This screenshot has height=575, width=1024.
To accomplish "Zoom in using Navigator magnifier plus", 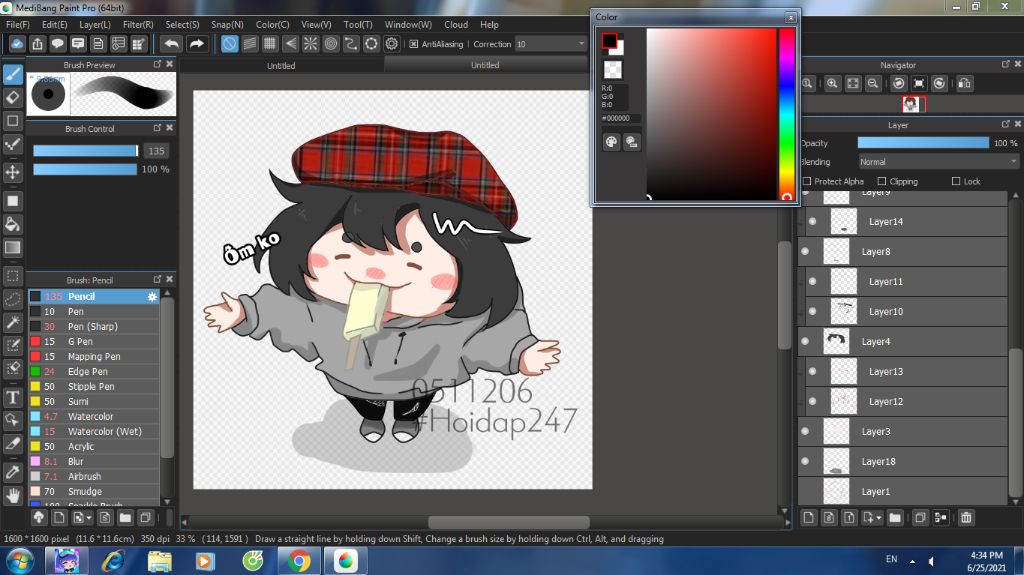I will tap(832, 84).
